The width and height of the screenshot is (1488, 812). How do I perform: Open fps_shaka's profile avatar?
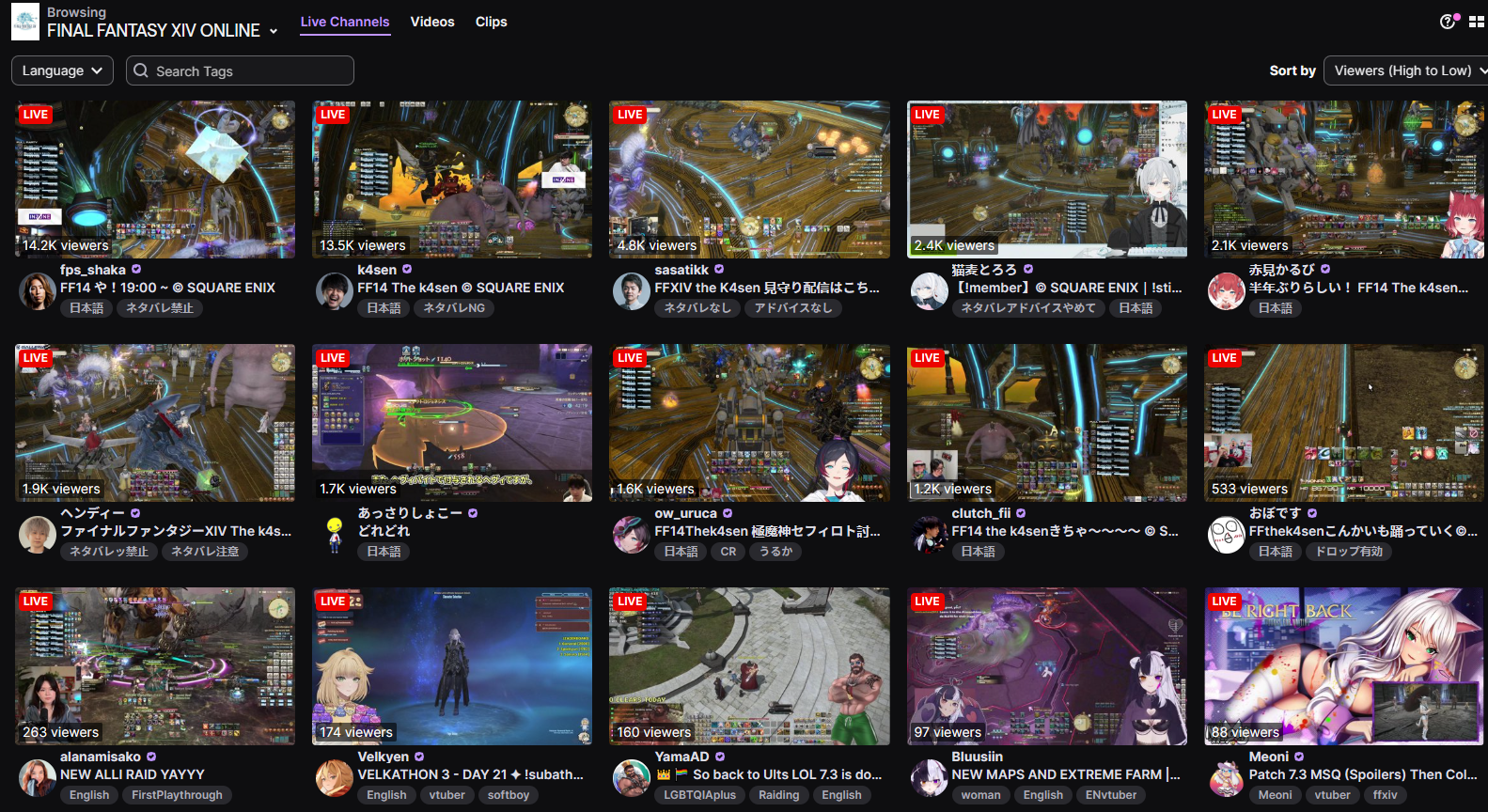point(38,291)
